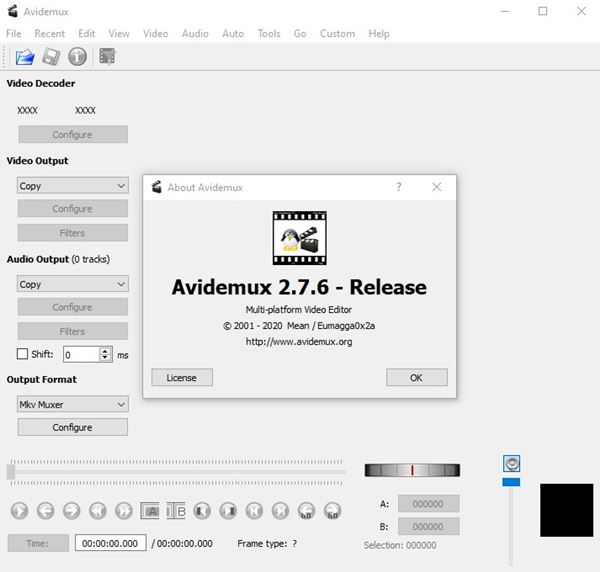Screen dimensions: 600x572
Task: Increase Shift value with up arrow
Action: tap(105, 350)
